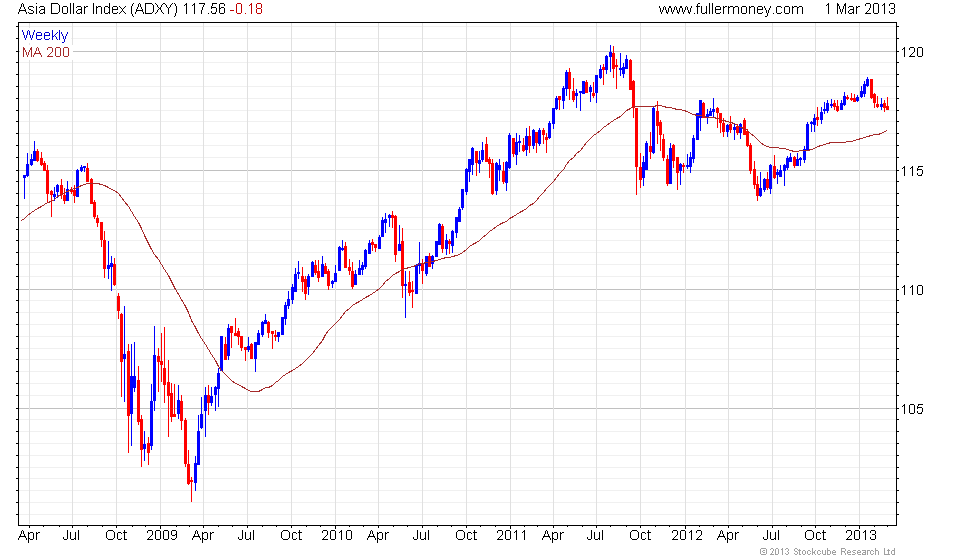Screen dimensions: 980x560
Task: Click the '2012' year label on time axis
Action: pyautogui.click(x=687, y=536)
